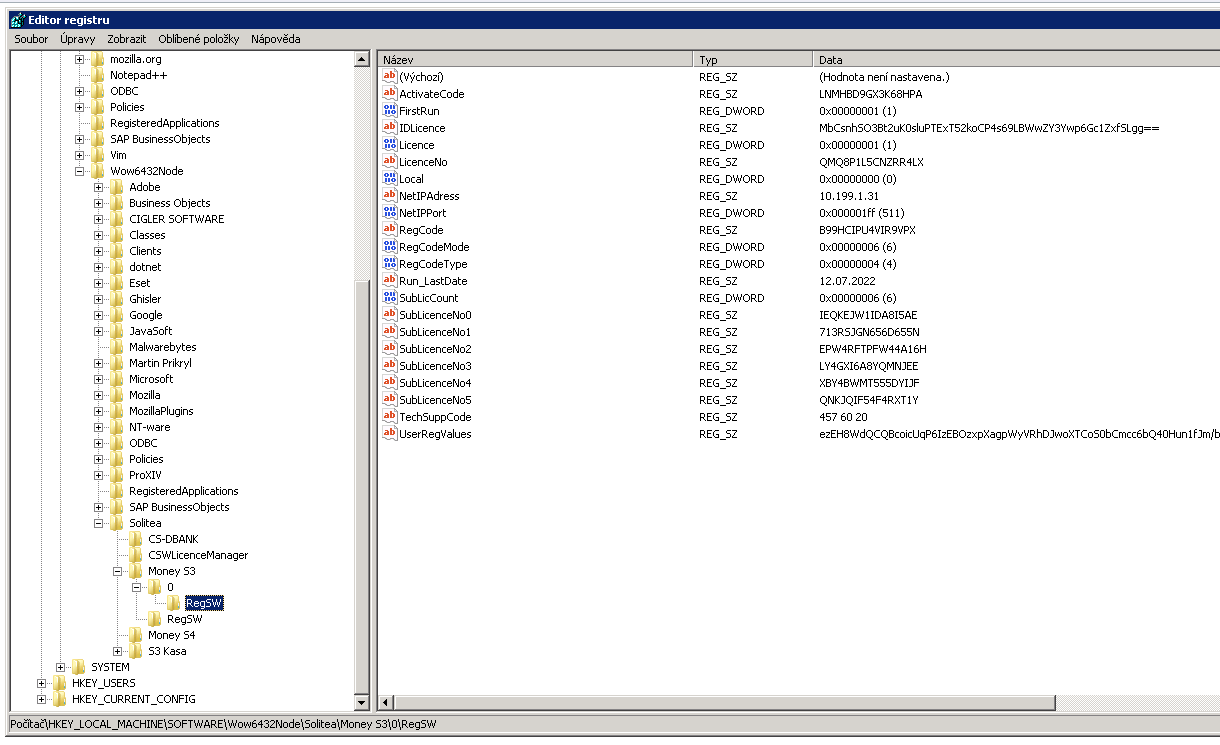Viewport: 1220px width, 745px height.
Task: Click the Malwarebytes folder icon
Action: (x=117, y=347)
